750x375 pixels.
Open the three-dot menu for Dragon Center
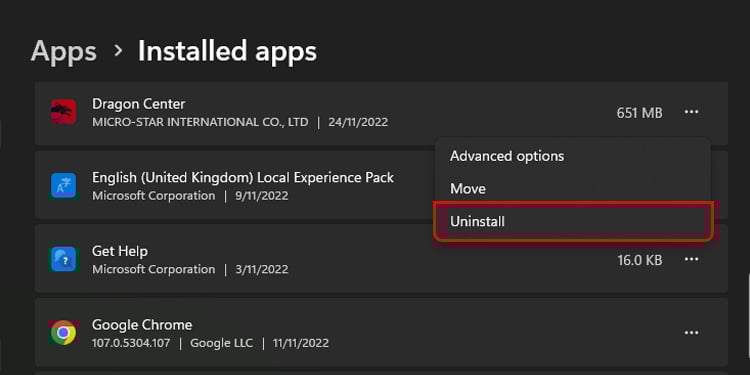[x=691, y=112]
